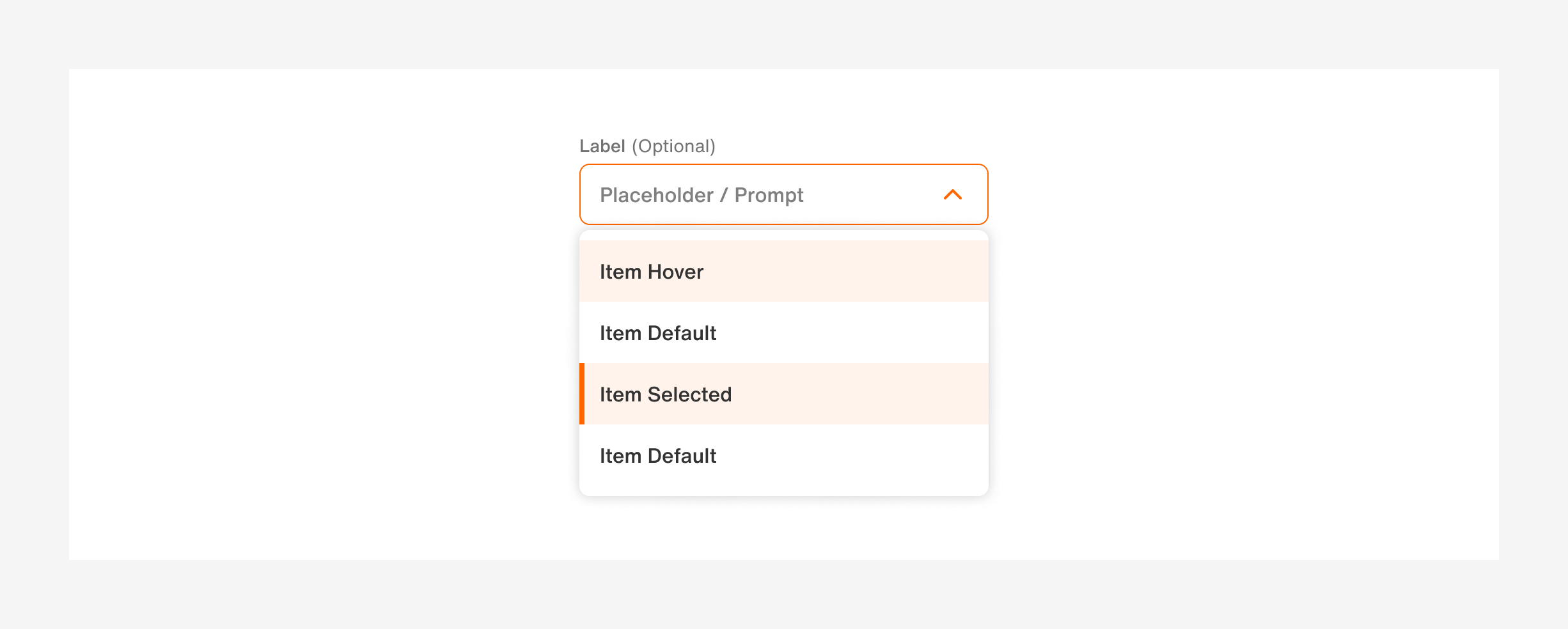Pick the "Item Selected" option
1568x629 pixels.
pyautogui.click(x=666, y=394)
